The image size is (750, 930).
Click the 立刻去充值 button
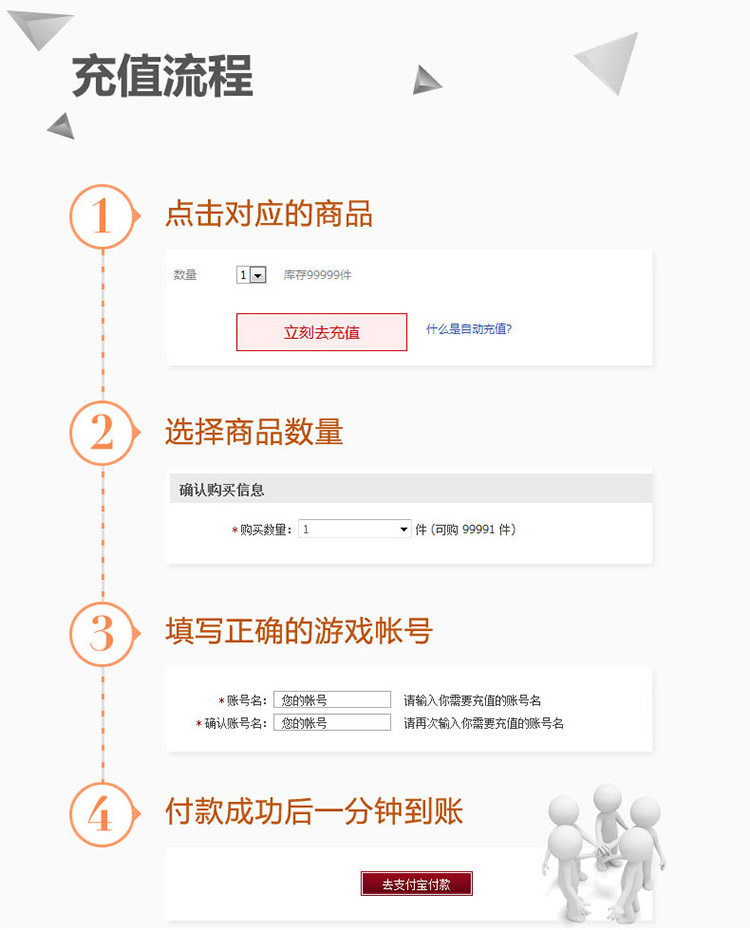[x=321, y=332]
